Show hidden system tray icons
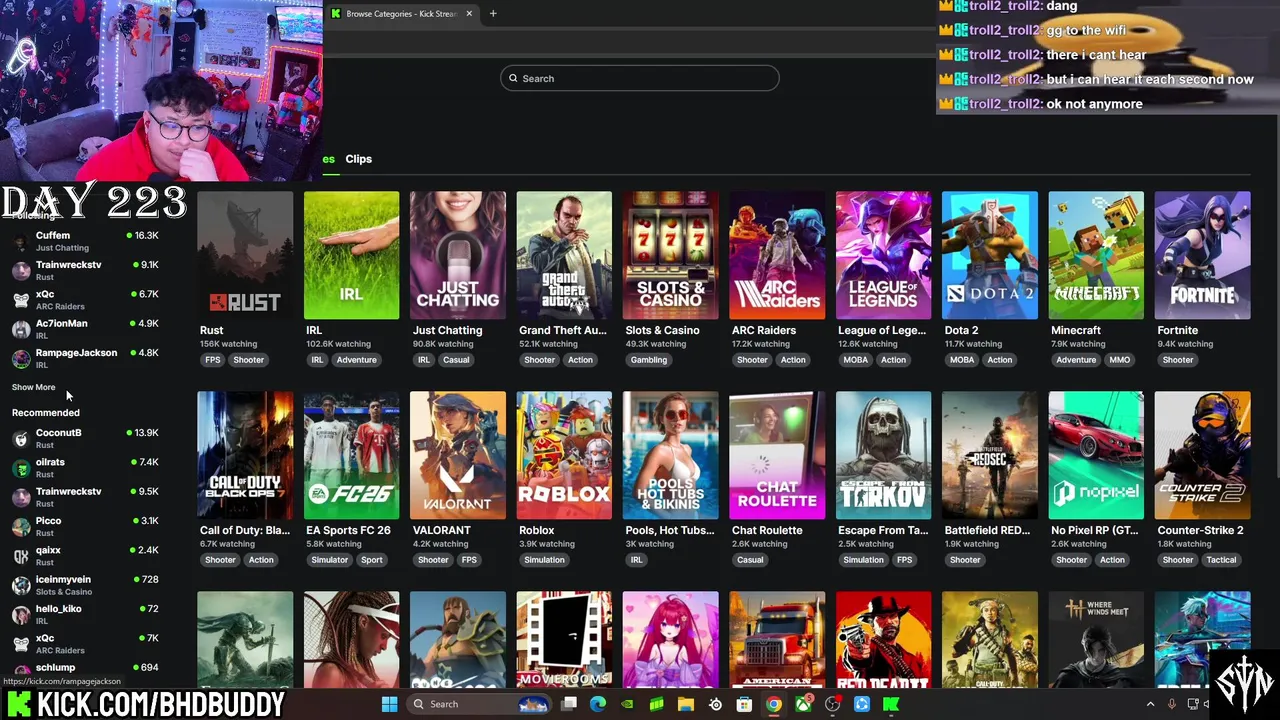 1150,704
